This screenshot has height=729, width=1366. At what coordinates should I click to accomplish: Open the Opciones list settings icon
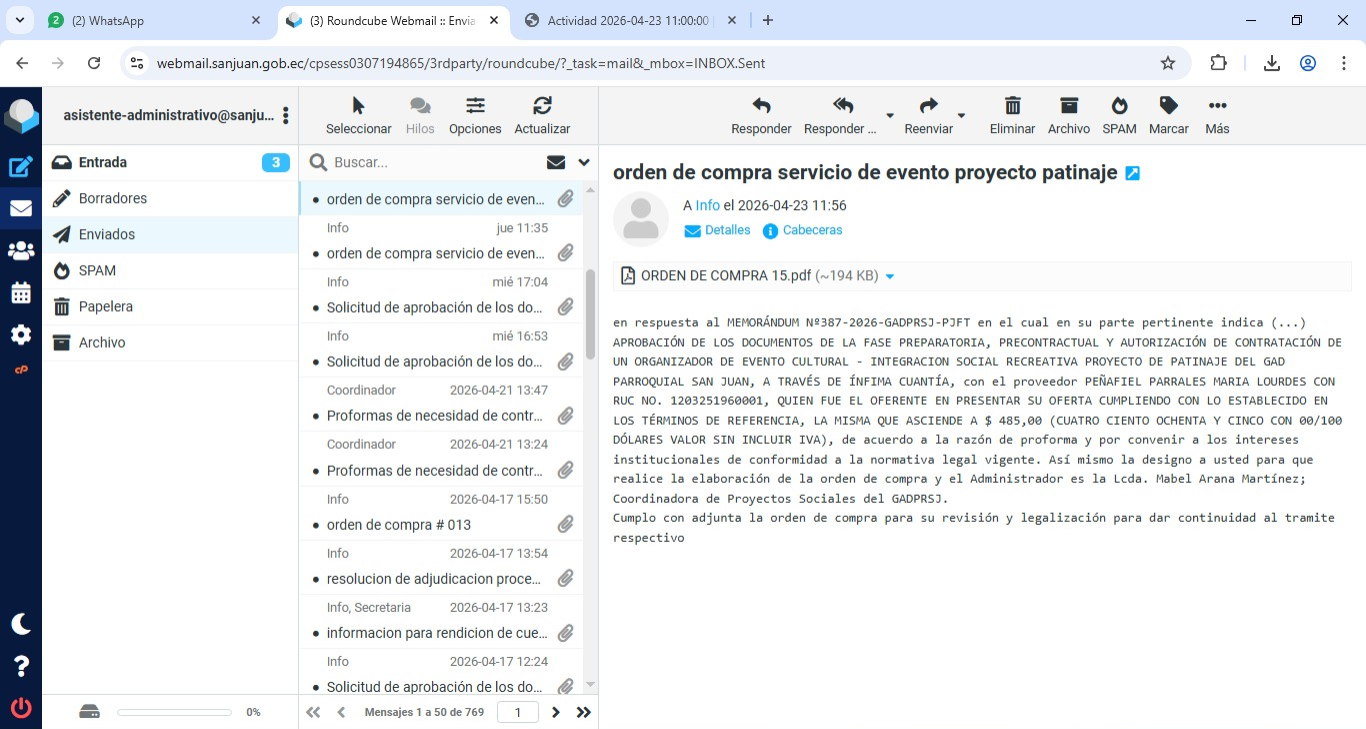click(475, 106)
